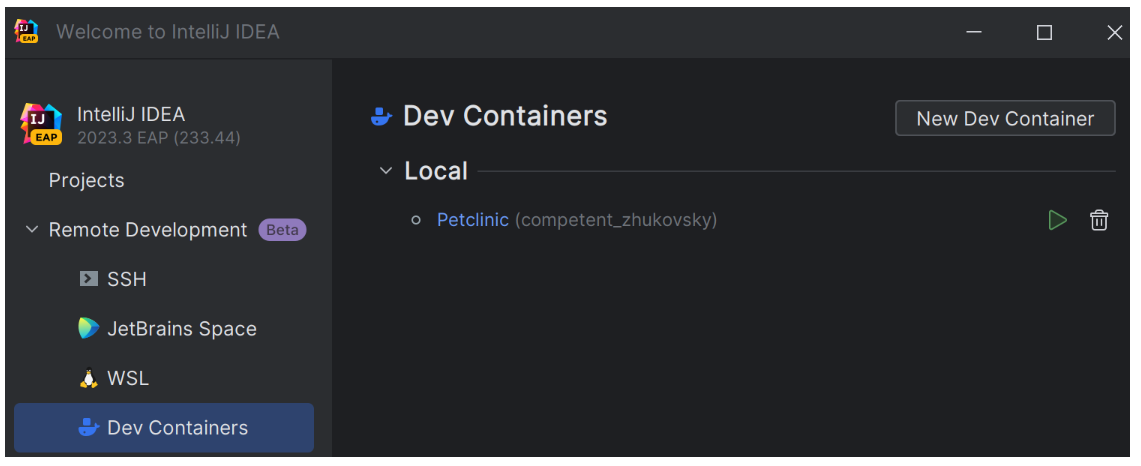
Task: Click the title bar IntelliJ icon
Action: click(26, 31)
